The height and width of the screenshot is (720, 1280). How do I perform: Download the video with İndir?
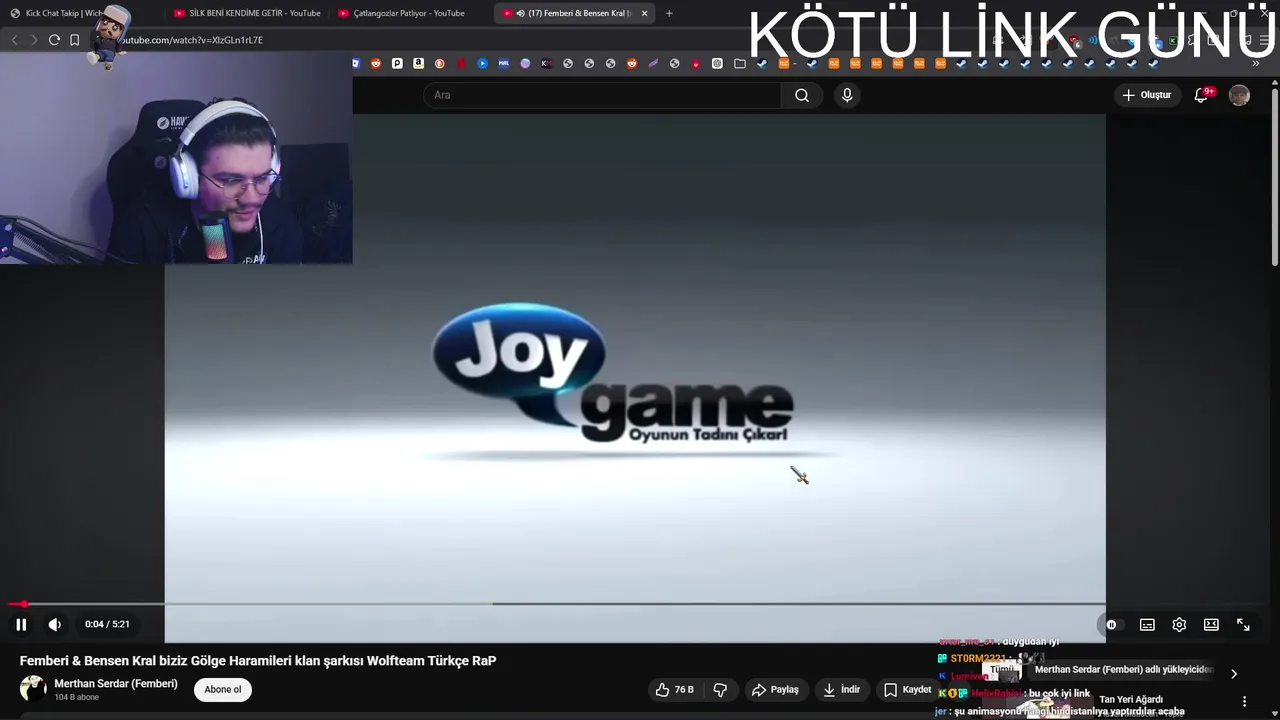coord(842,690)
